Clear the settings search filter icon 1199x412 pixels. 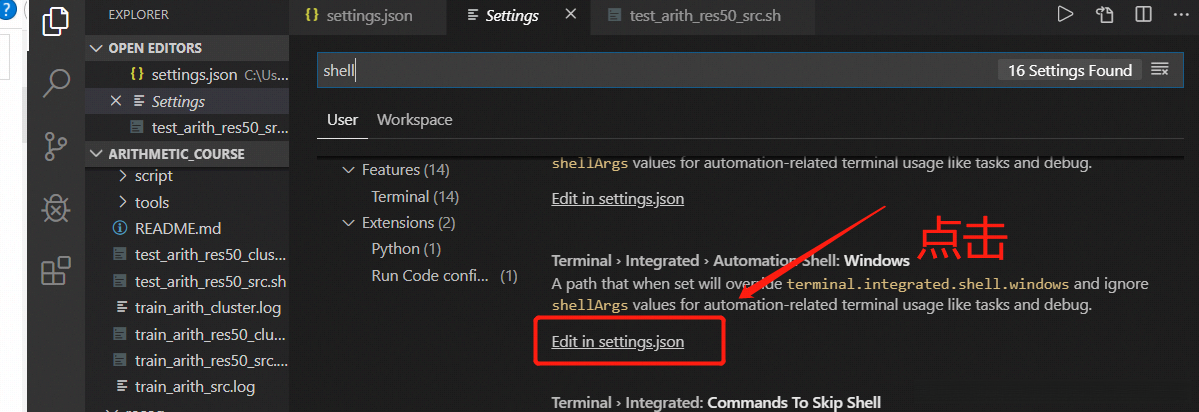coord(1160,70)
